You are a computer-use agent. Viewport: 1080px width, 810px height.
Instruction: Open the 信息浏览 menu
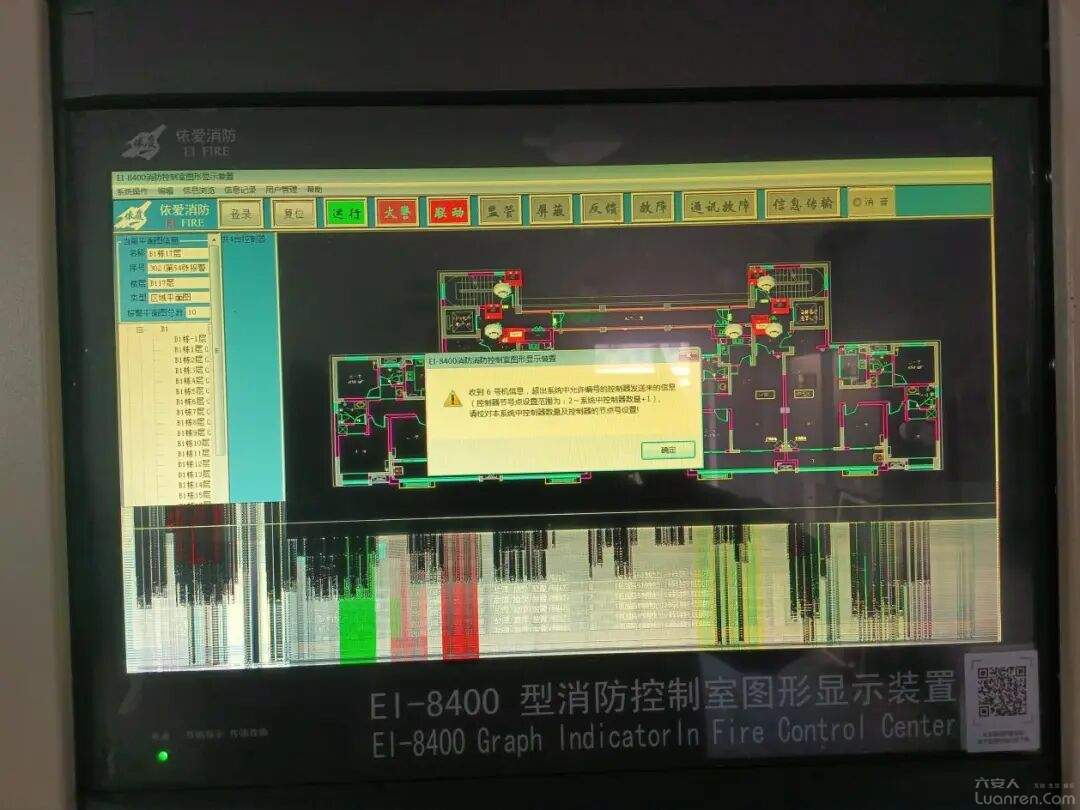click(198, 191)
